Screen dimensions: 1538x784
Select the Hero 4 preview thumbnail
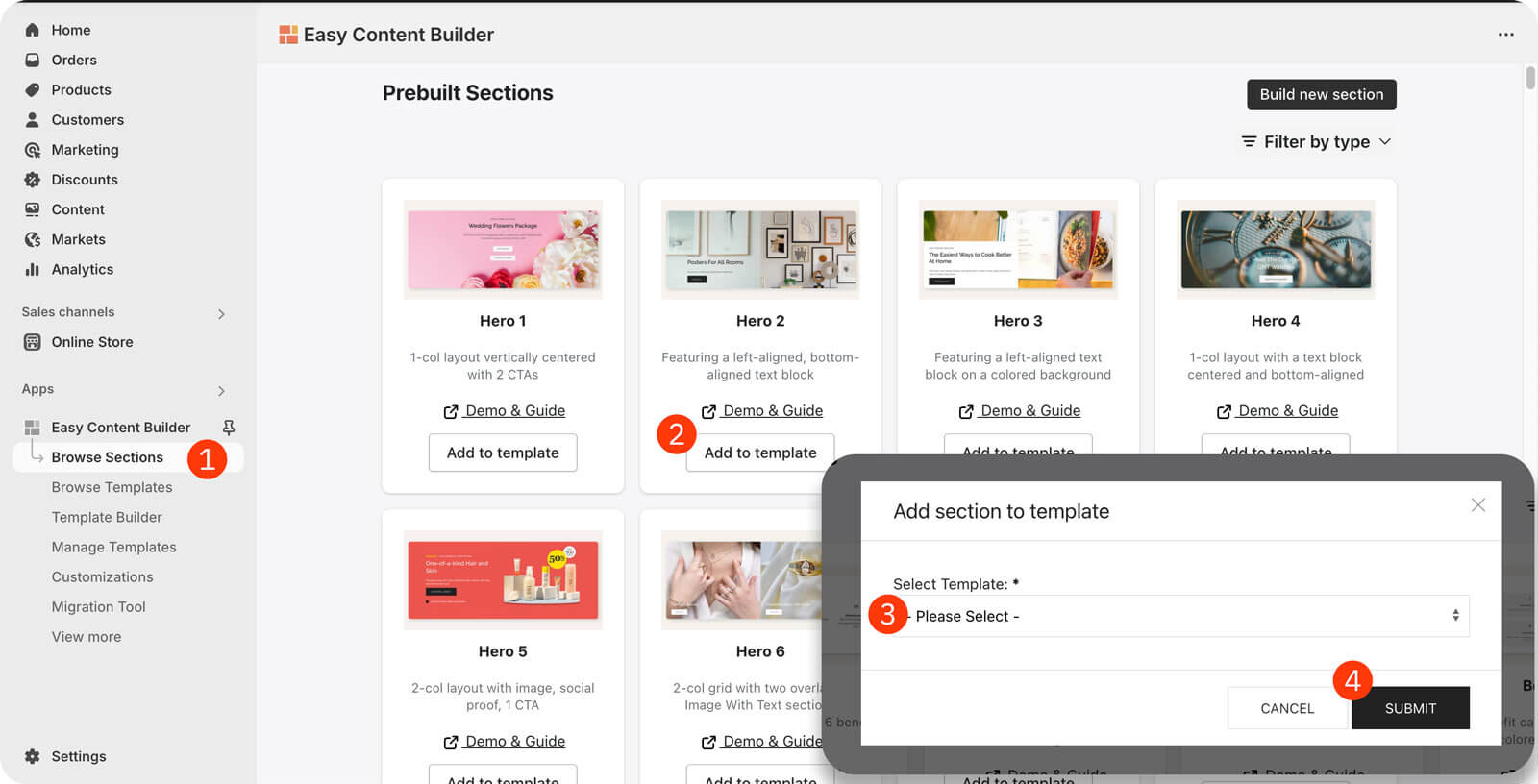point(1276,250)
